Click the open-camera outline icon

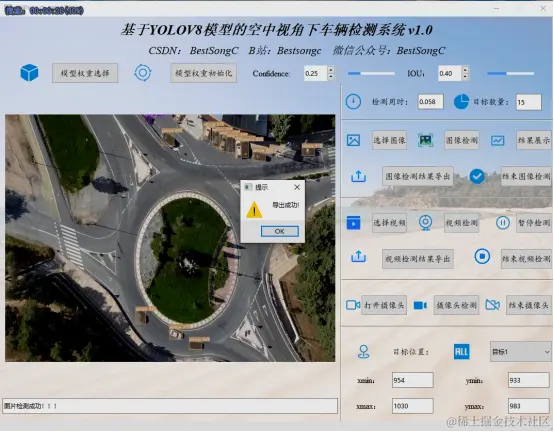point(353,305)
